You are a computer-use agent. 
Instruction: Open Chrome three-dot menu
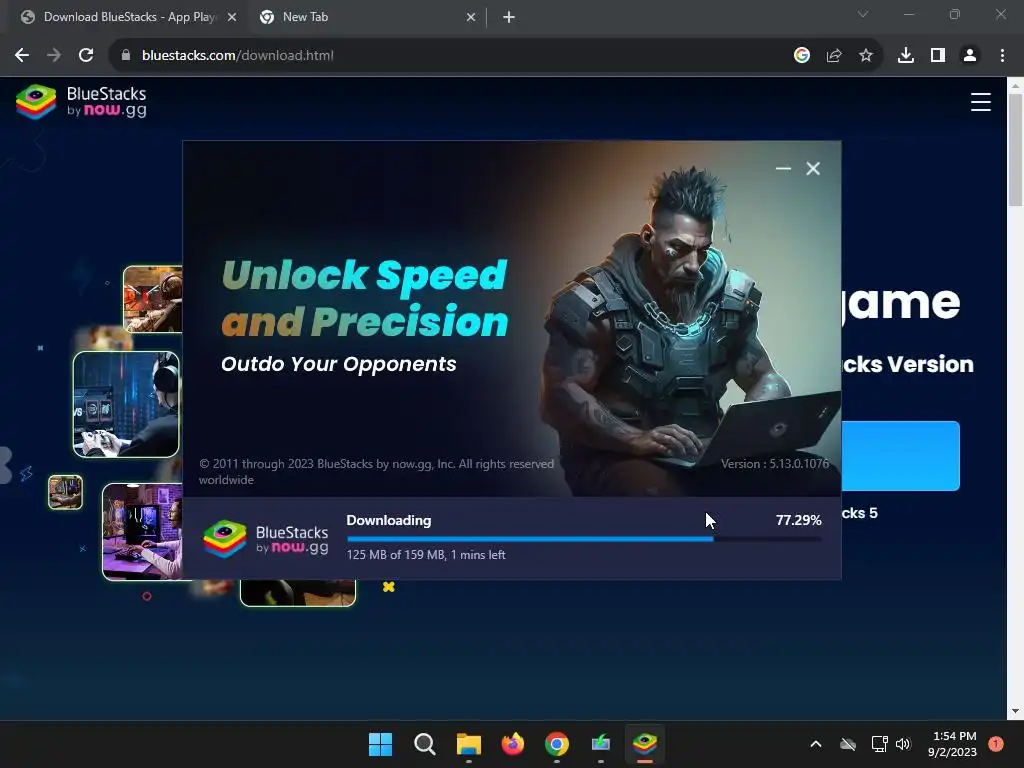[x=1002, y=56]
